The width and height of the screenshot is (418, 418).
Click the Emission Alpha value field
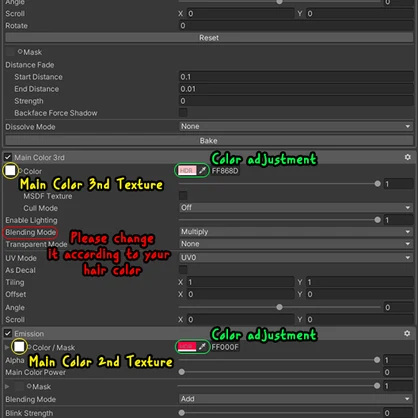[398, 360]
